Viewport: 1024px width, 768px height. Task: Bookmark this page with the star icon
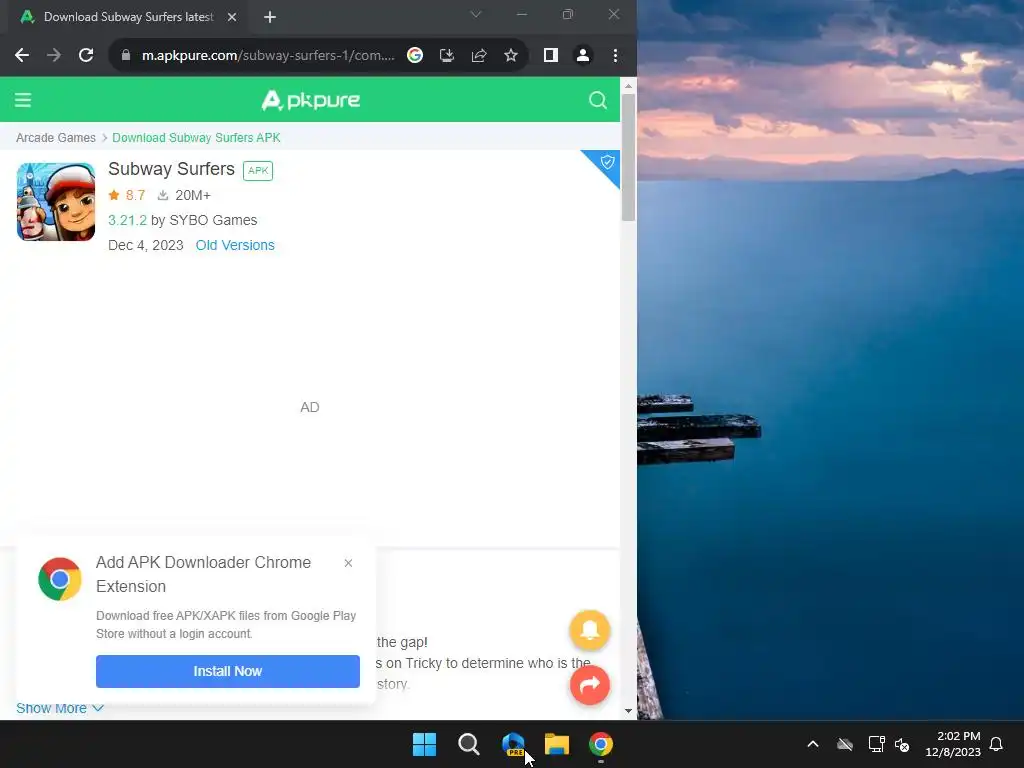[511, 56]
